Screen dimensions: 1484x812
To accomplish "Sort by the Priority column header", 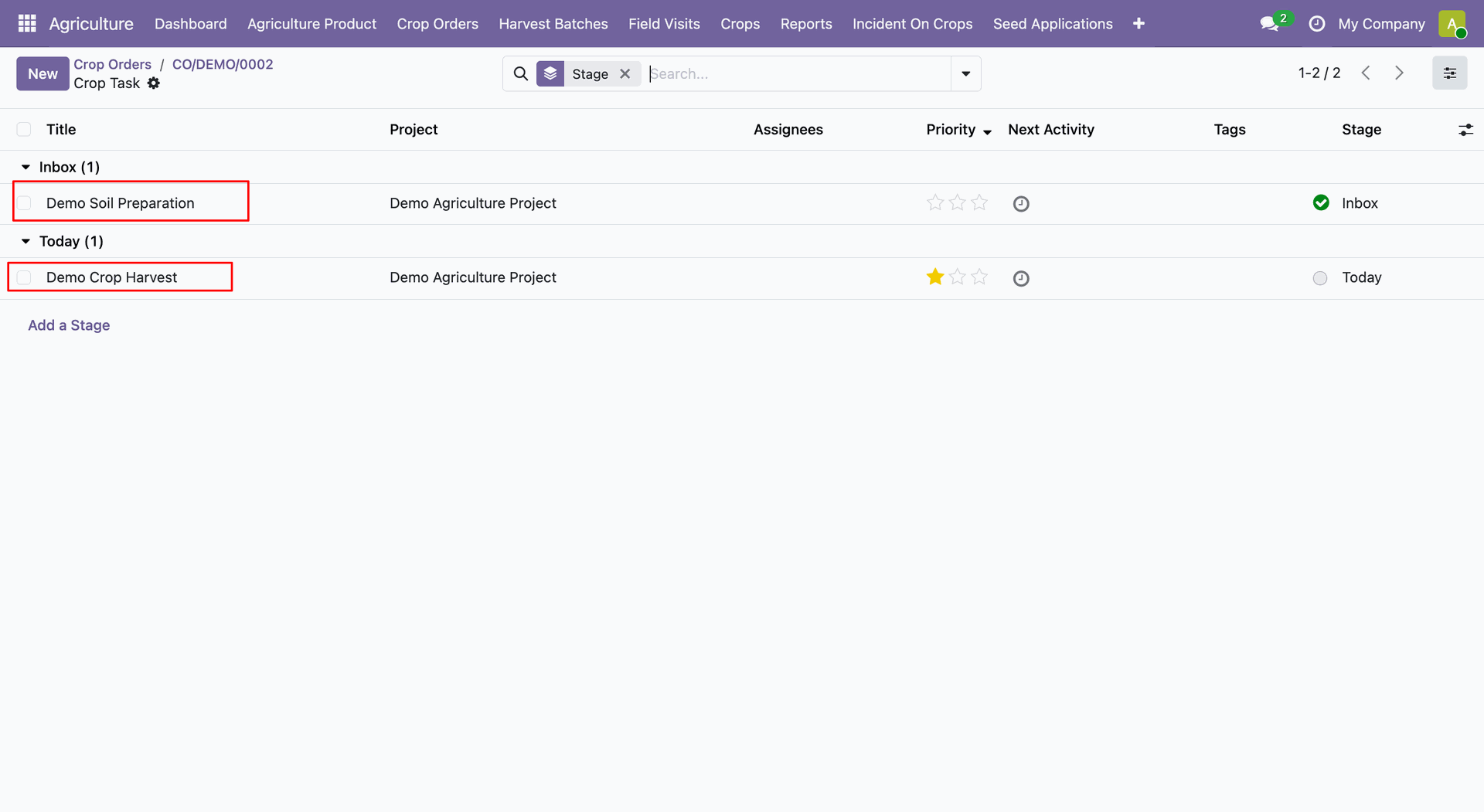I will 958,130.
